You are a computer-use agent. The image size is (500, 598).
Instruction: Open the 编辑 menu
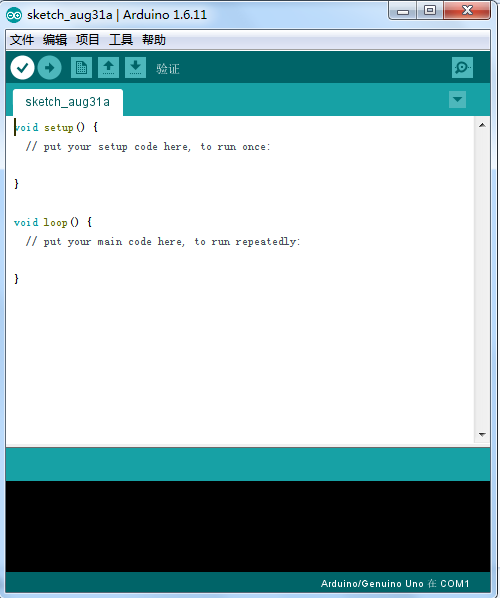55,40
